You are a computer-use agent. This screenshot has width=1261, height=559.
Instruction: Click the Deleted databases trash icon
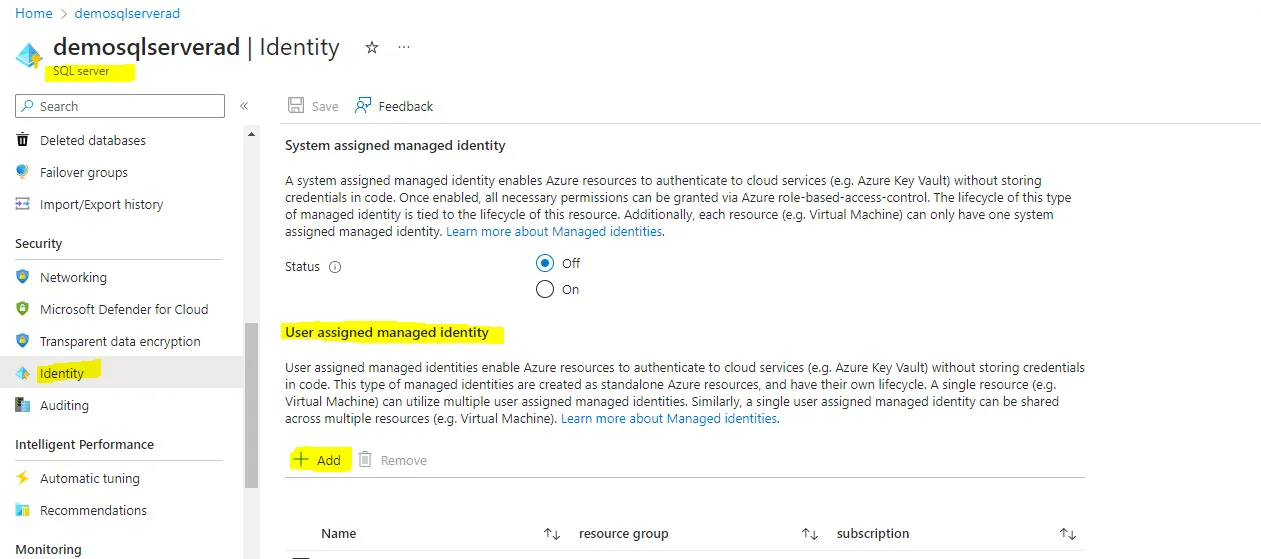tap(23, 140)
